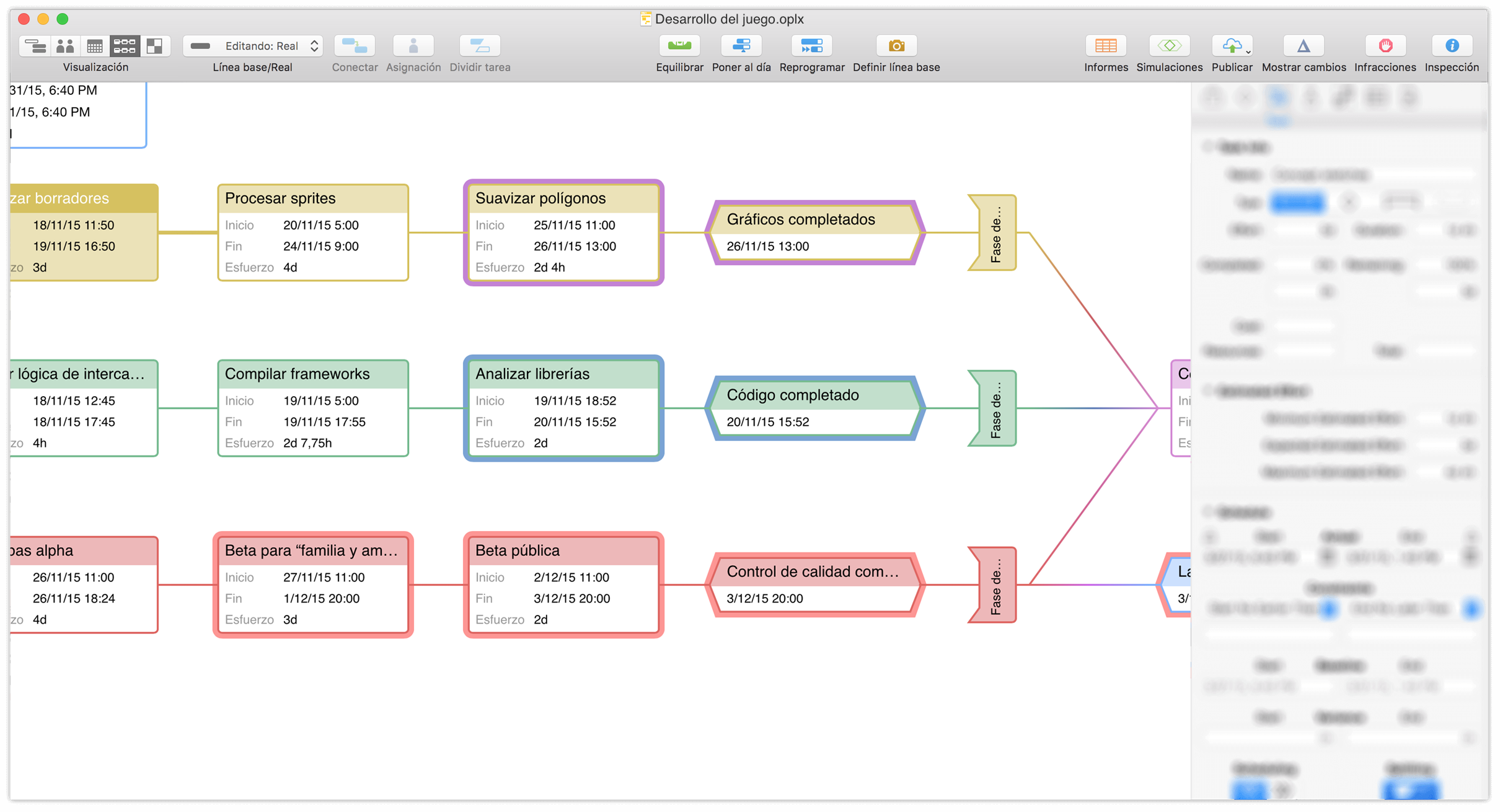Screen dimensions: 1500x812
Task: Select the Suavizar polígonos task box
Action: click(563, 232)
